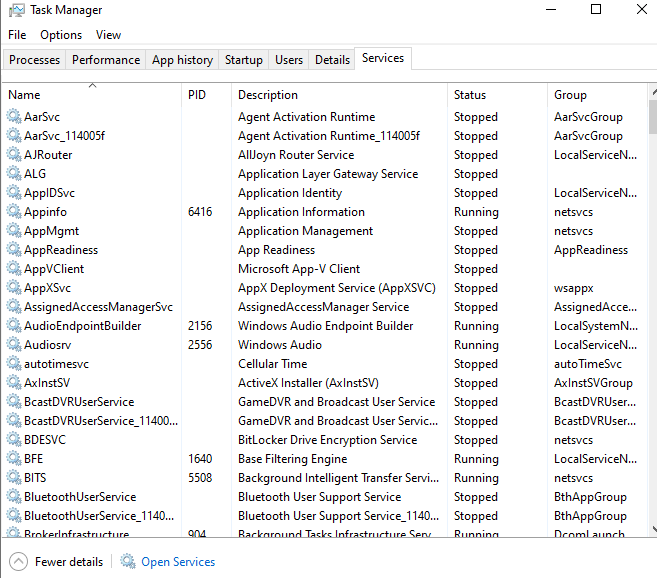Click the BDESVC service gear icon
Screen dimensions: 657x578
(x=14, y=439)
